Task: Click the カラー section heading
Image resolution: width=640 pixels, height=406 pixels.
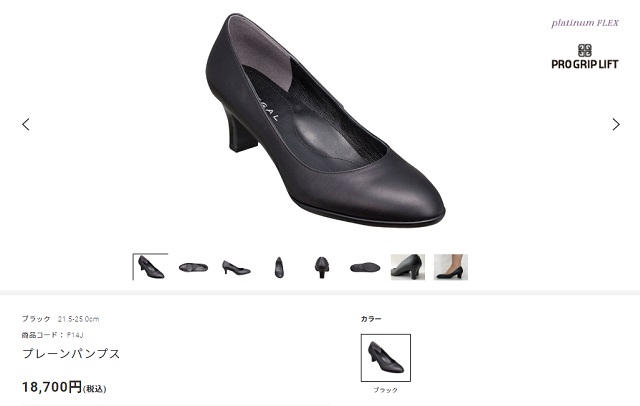Action: [x=371, y=319]
